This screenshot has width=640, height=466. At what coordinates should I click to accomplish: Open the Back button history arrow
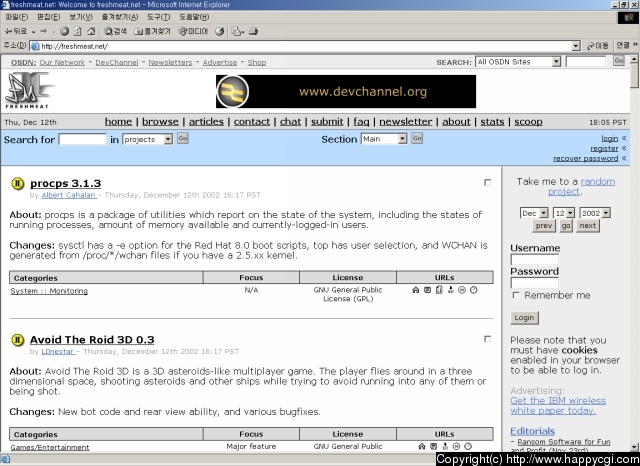(33, 31)
